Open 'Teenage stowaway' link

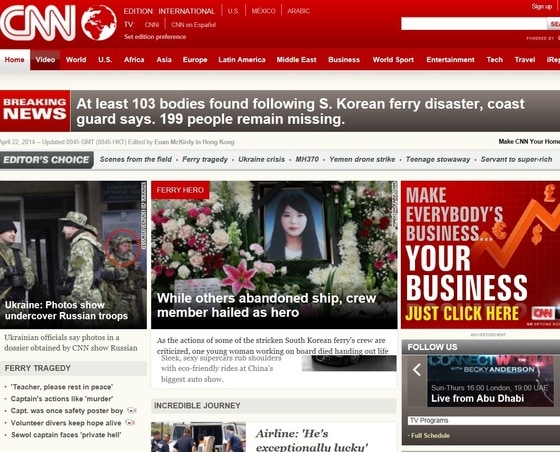point(438,159)
